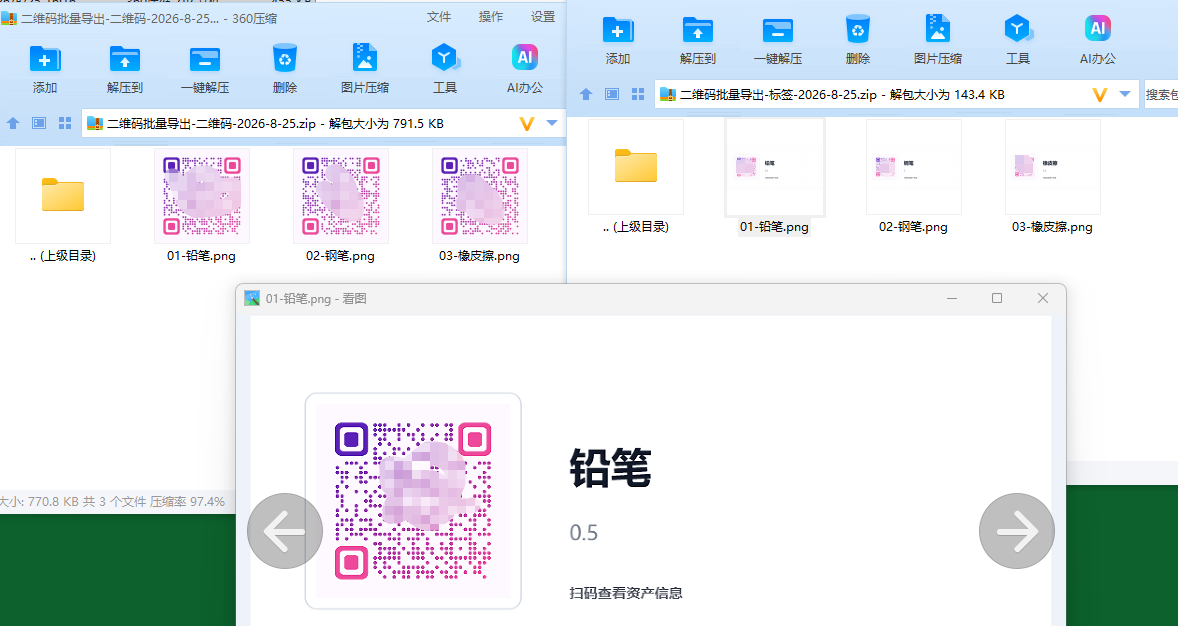Go up one level in right window

tap(586, 94)
